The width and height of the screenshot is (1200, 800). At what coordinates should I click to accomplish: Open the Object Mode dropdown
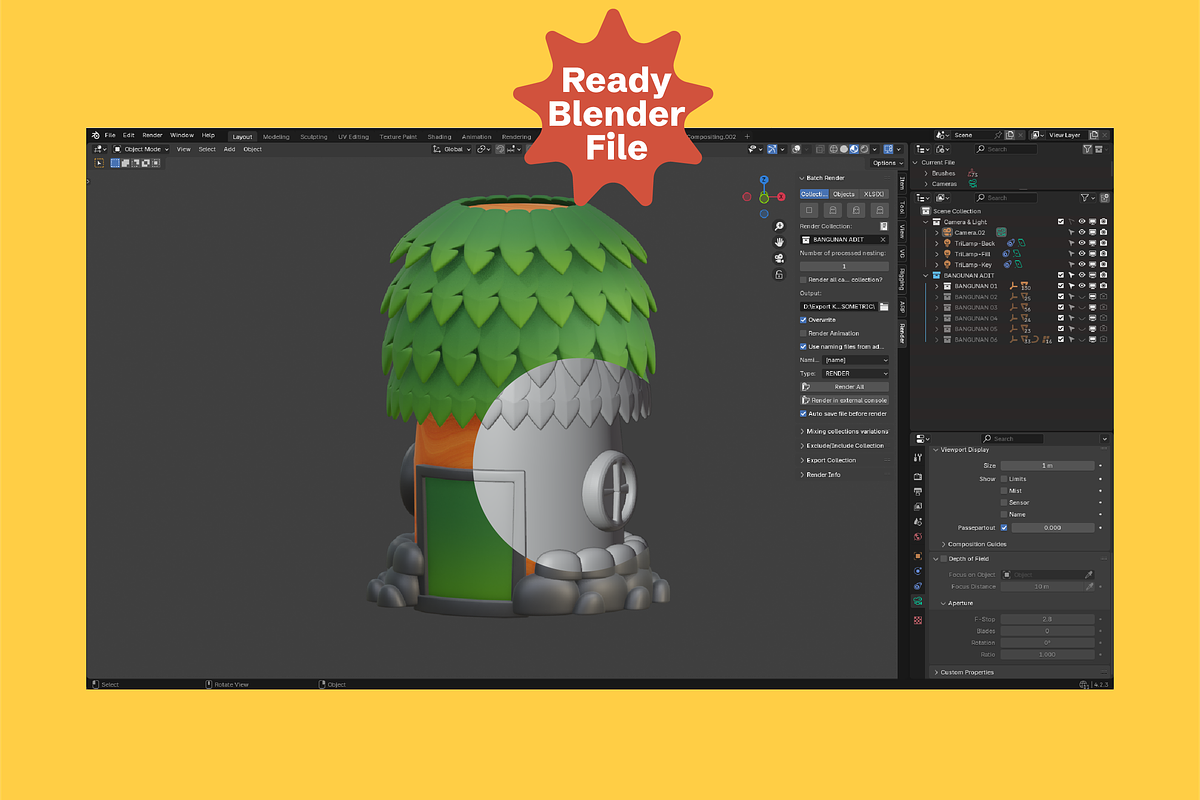point(141,149)
